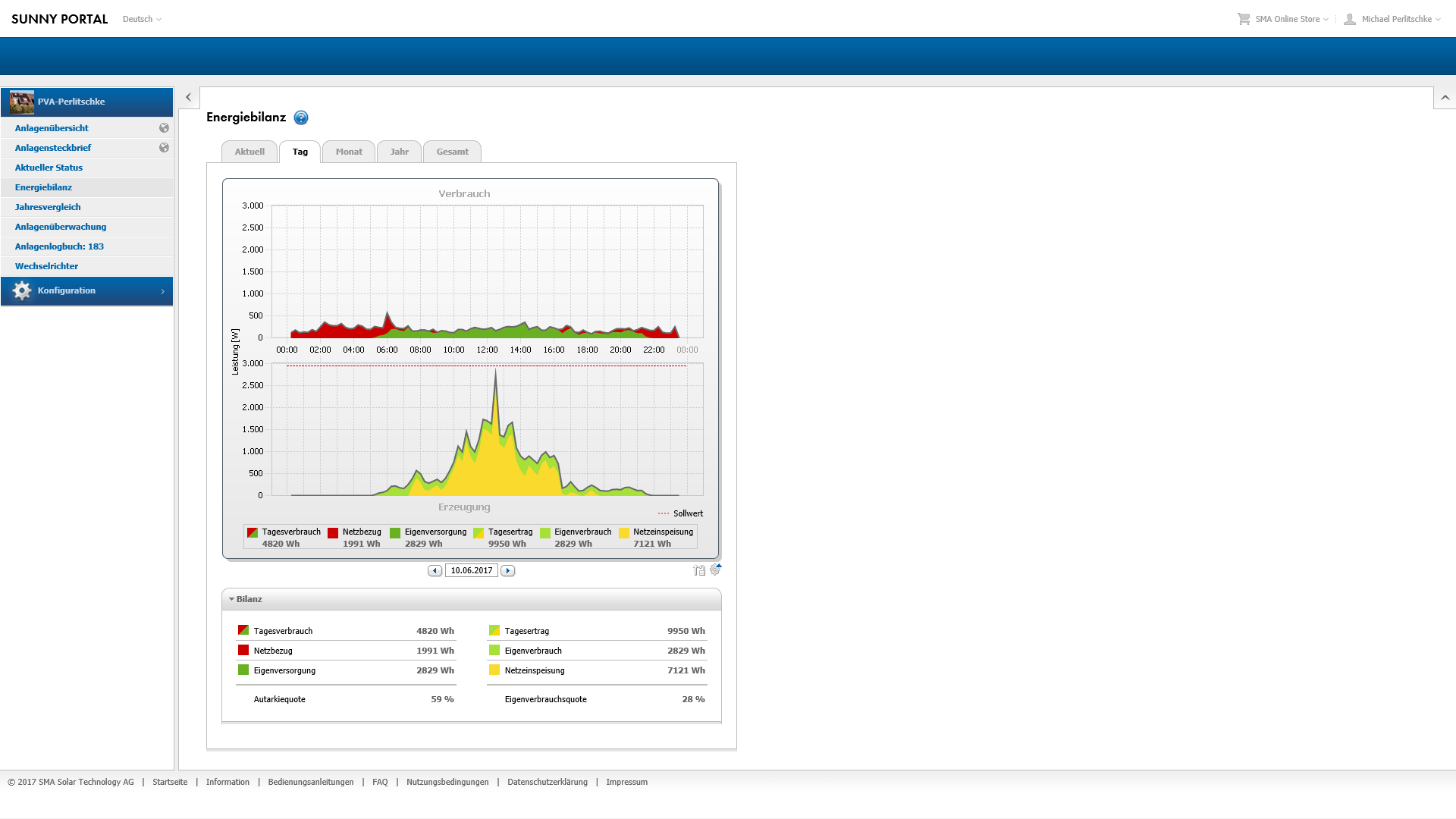1456x819 pixels.
Task: Open chart settings gear icon
Action: tap(715, 570)
